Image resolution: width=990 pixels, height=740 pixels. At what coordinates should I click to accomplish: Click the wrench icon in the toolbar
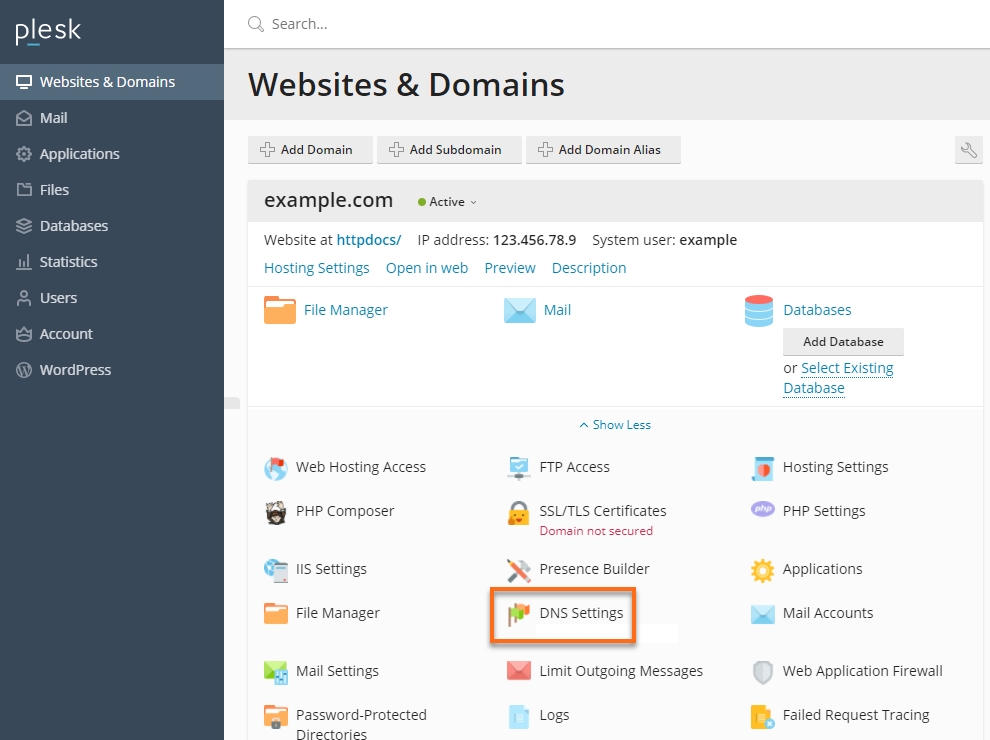[968, 150]
